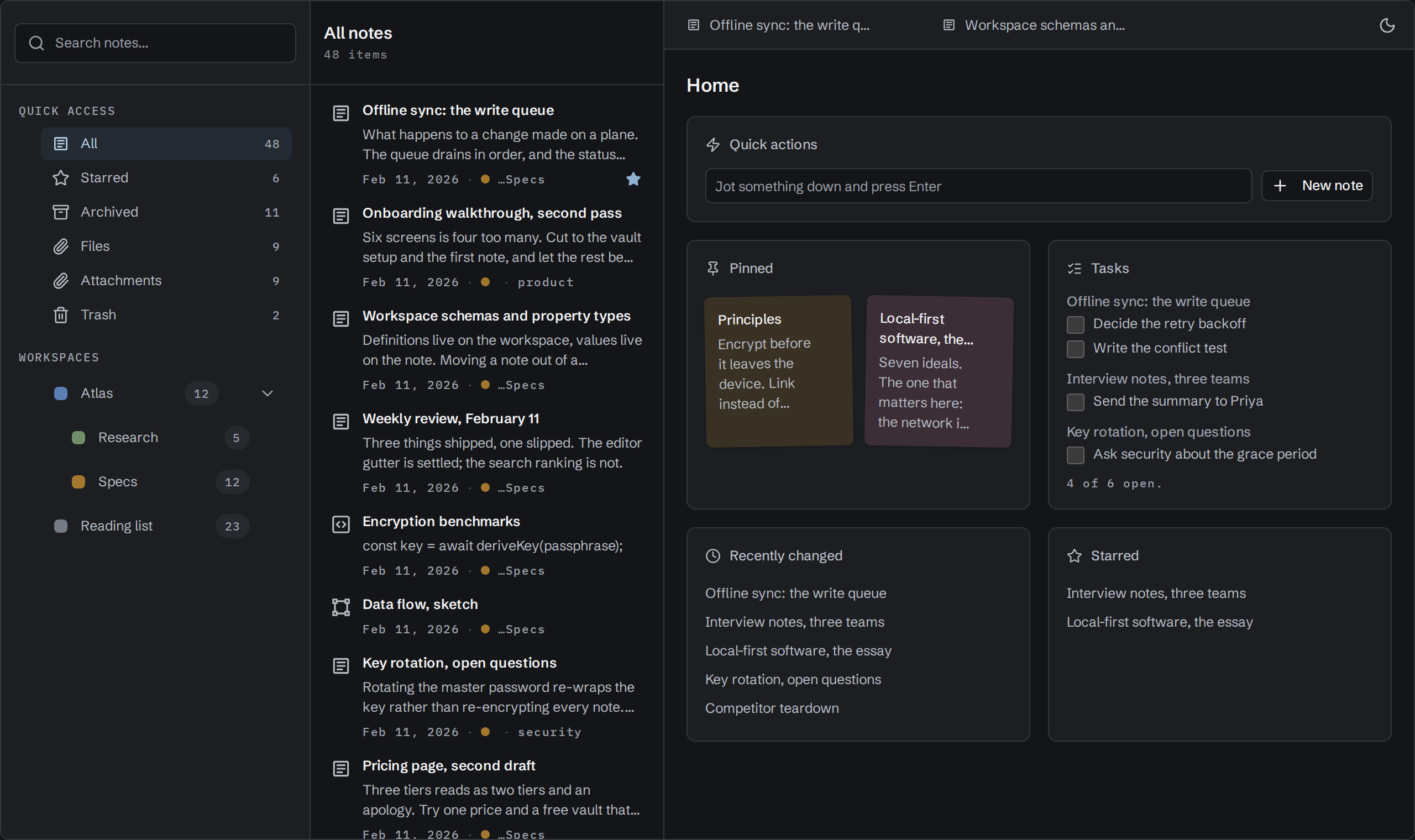Viewport: 1415px width, 840px height.
Task: Click the Archived box icon in sidebar
Action: click(61, 212)
